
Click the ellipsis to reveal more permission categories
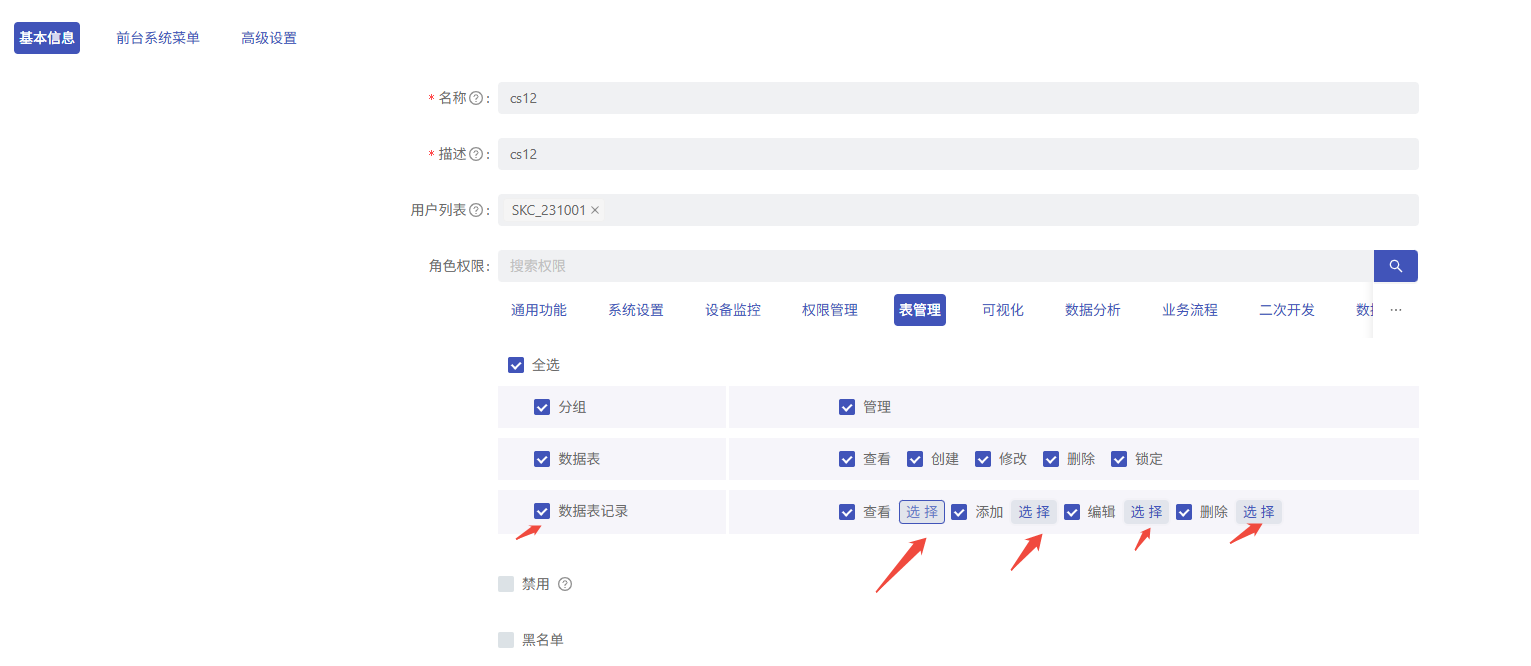[x=1396, y=311]
